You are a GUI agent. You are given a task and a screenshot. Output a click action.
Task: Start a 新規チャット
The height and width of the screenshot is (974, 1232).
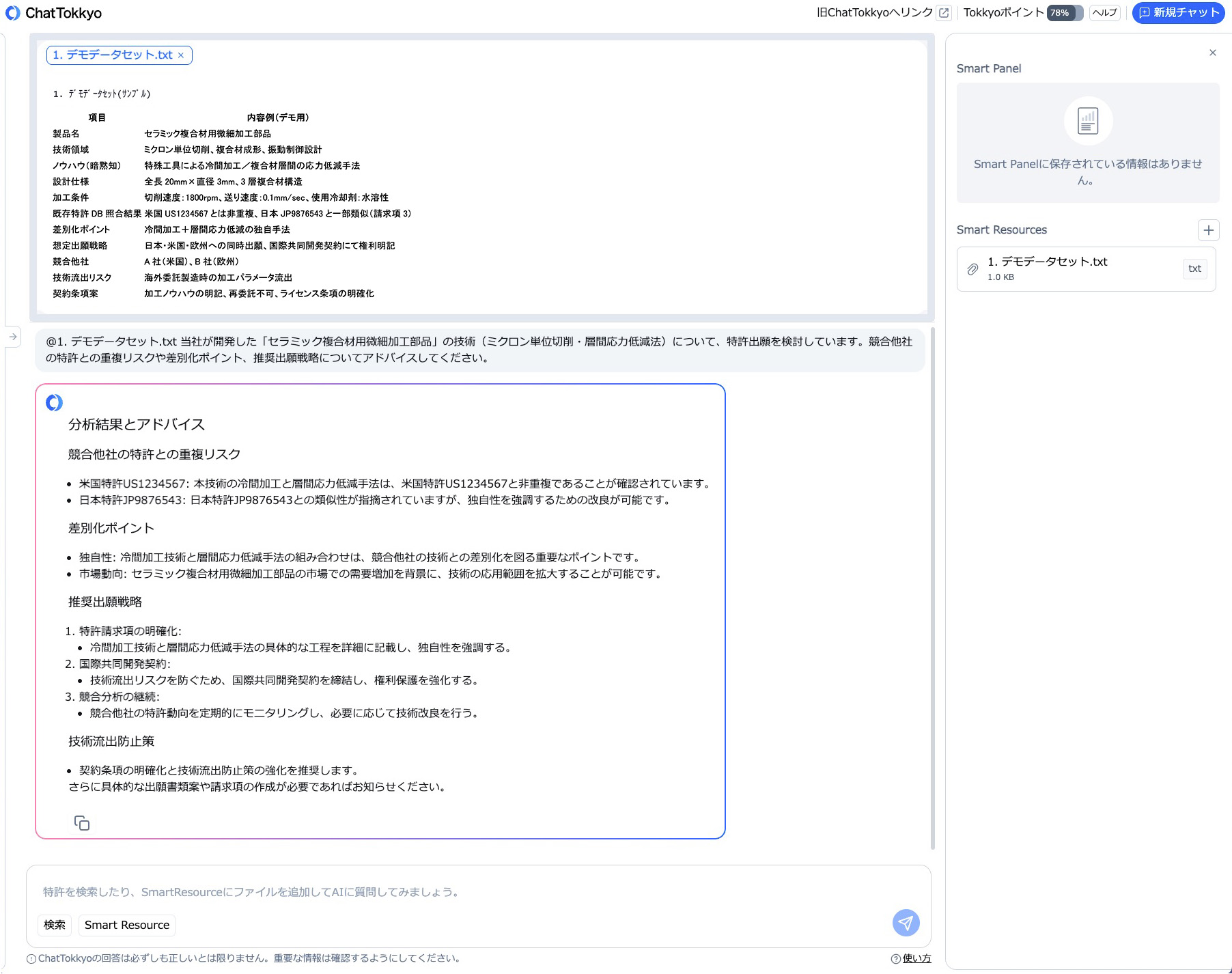click(1178, 13)
